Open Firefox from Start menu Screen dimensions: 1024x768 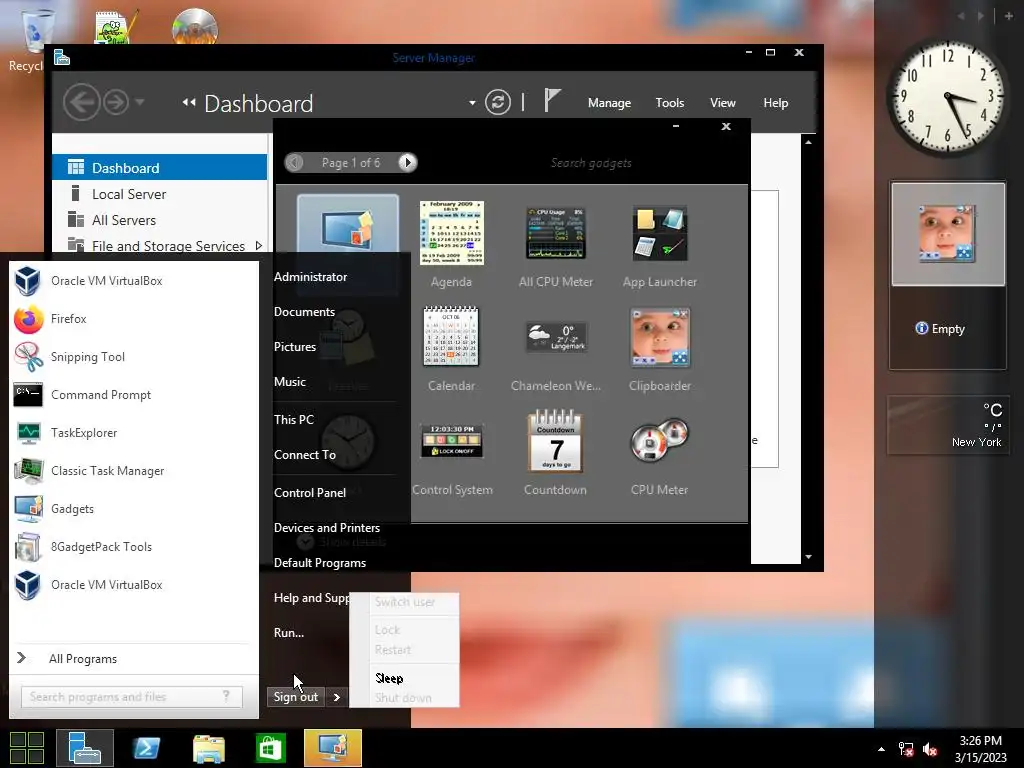(x=133, y=319)
